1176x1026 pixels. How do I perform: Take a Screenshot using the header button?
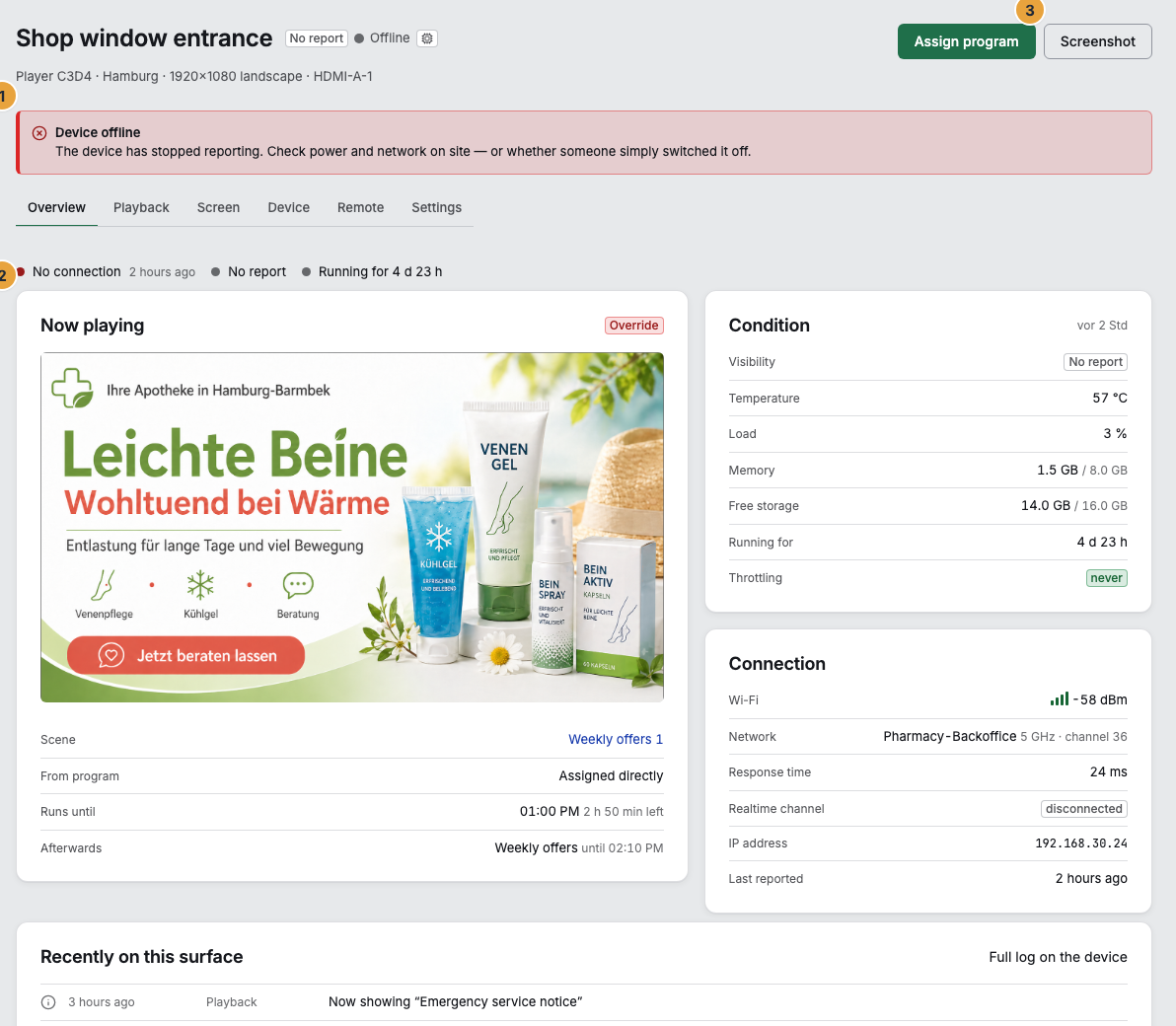1097,42
